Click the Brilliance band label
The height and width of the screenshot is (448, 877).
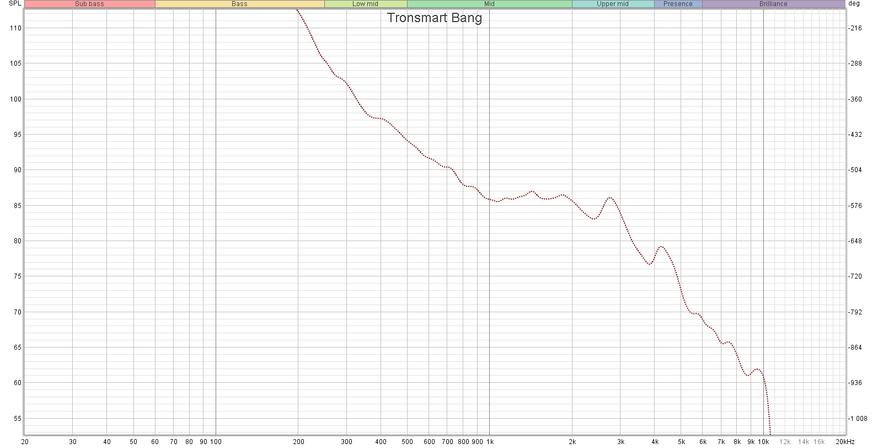774,4
